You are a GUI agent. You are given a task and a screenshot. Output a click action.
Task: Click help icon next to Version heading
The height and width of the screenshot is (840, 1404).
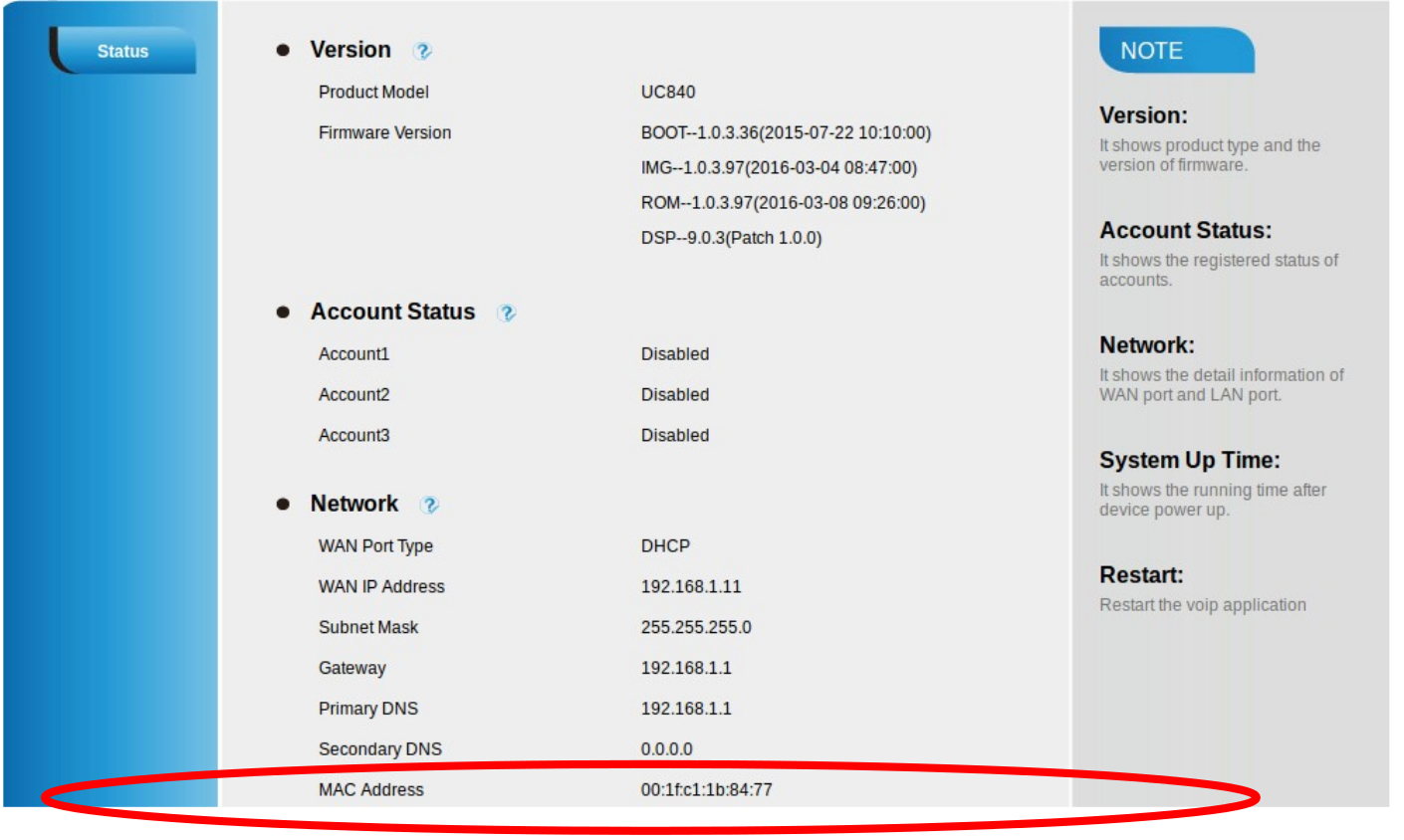click(x=422, y=51)
